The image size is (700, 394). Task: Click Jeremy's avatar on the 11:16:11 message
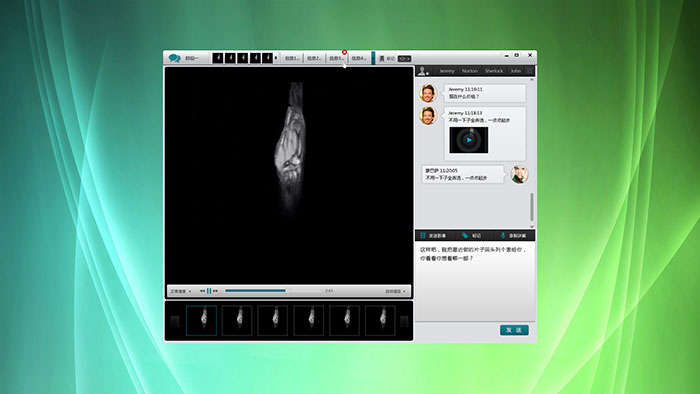click(x=428, y=93)
